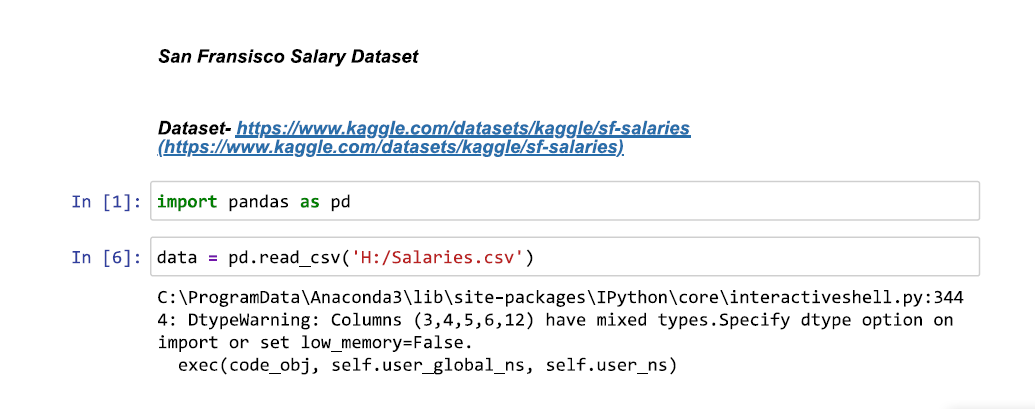1035x409 pixels.
Task: Click the San Fransisco Salary Dataset heading
Action: [x=288, y=57]
